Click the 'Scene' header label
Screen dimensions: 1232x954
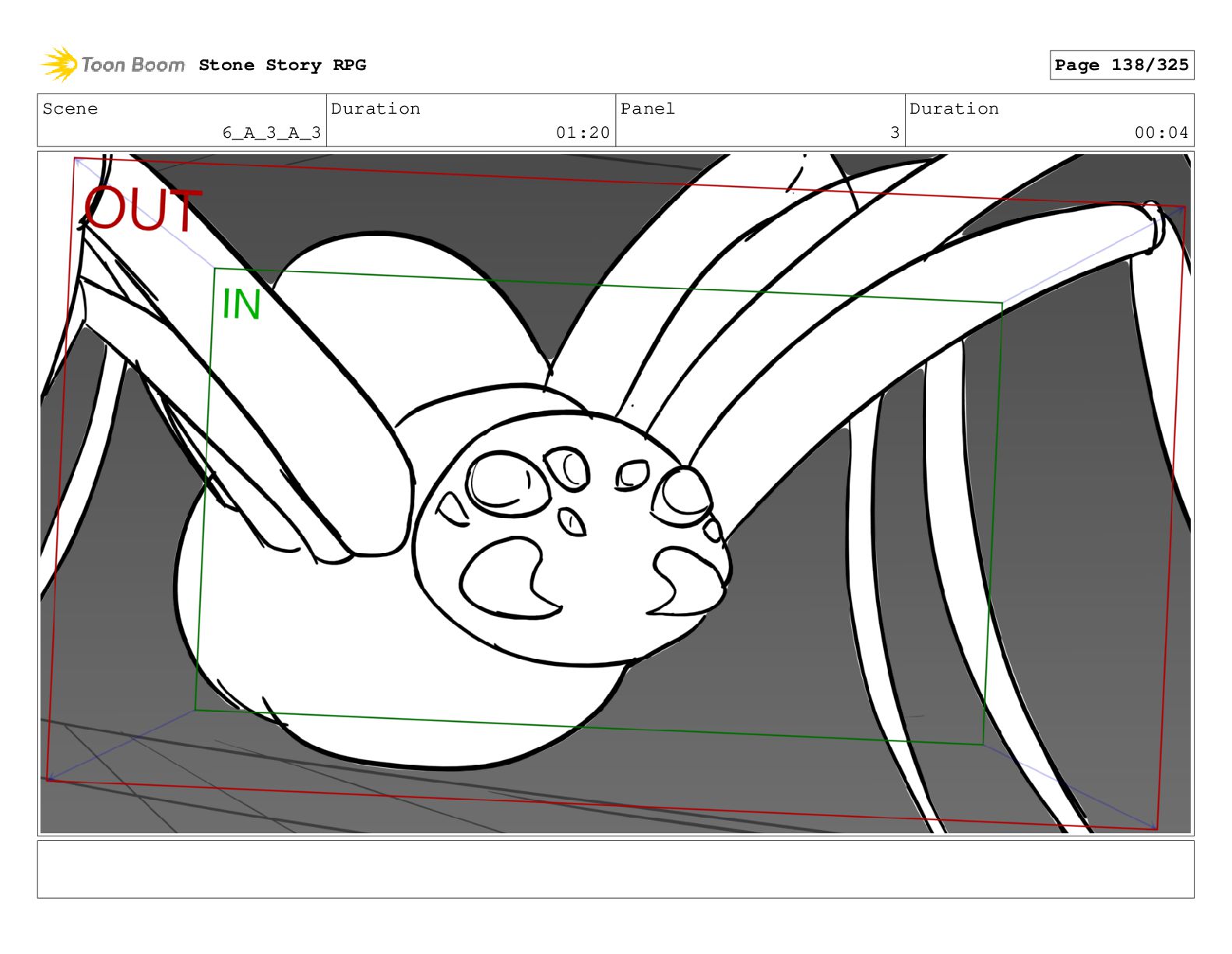70,109
